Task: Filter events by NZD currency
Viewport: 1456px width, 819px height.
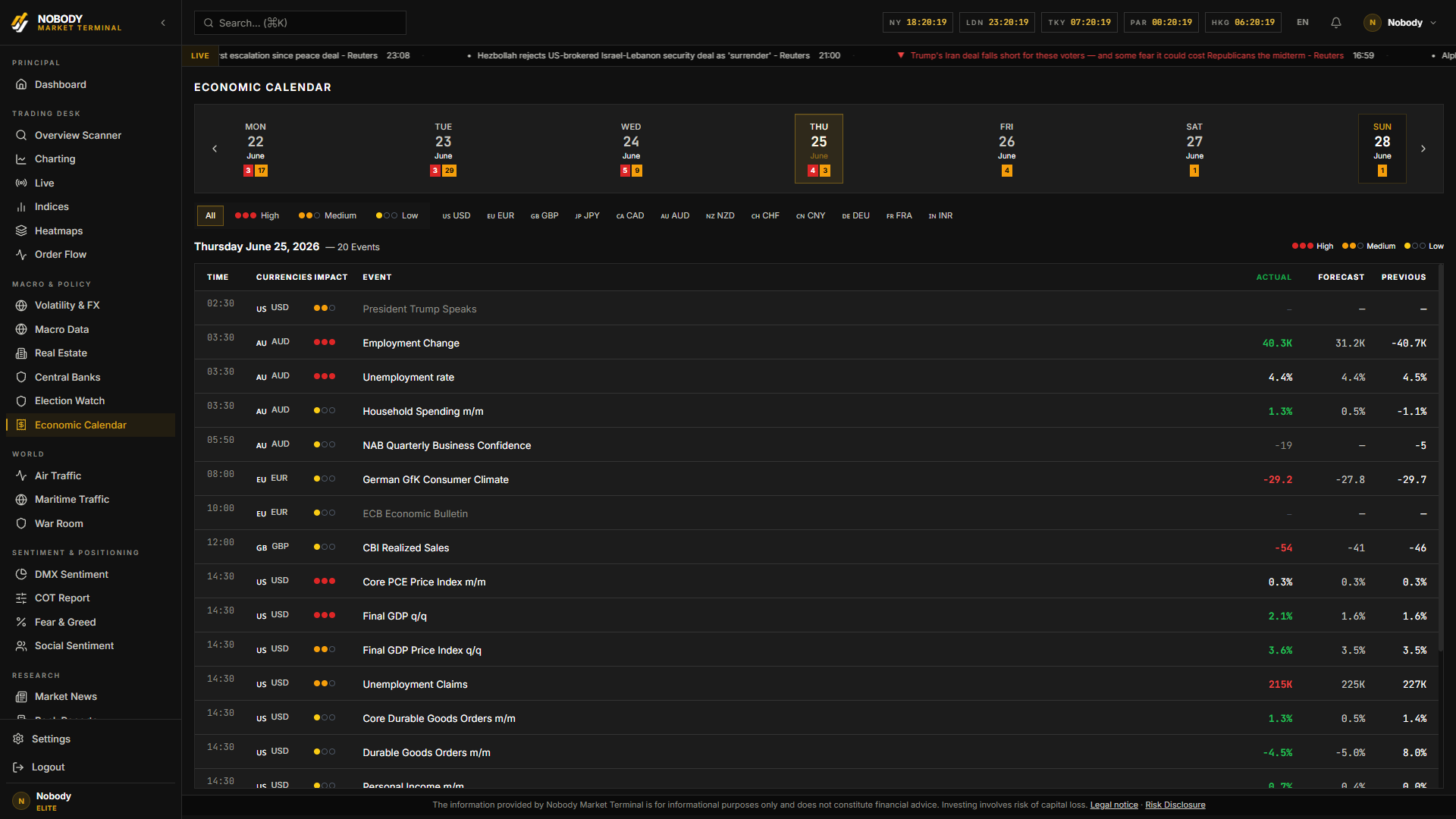Action: tap(720, 215)
